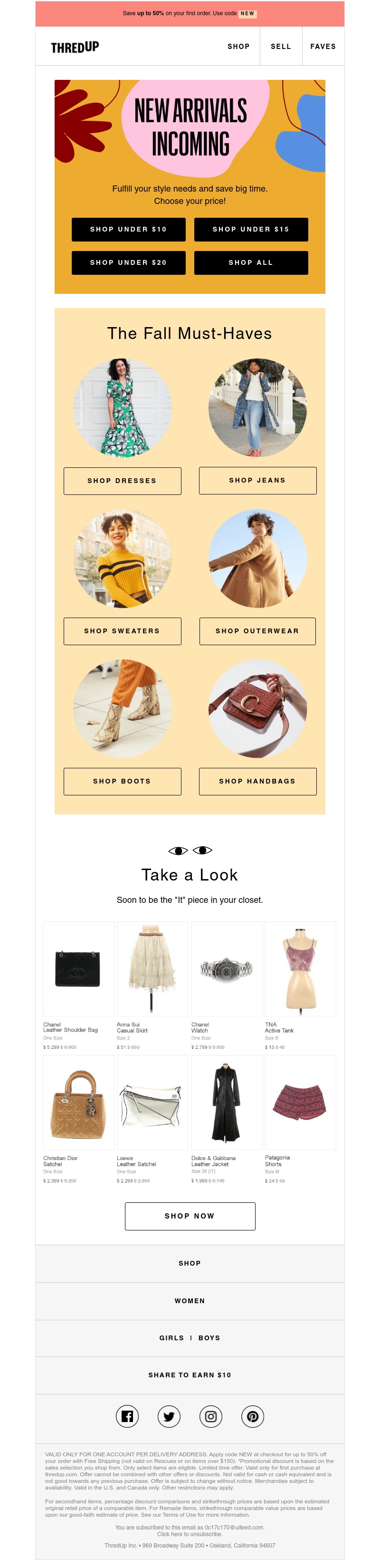Open the Twitter social icon
This screenshot has width=380, height=1568.
[x=169, y=1416]
